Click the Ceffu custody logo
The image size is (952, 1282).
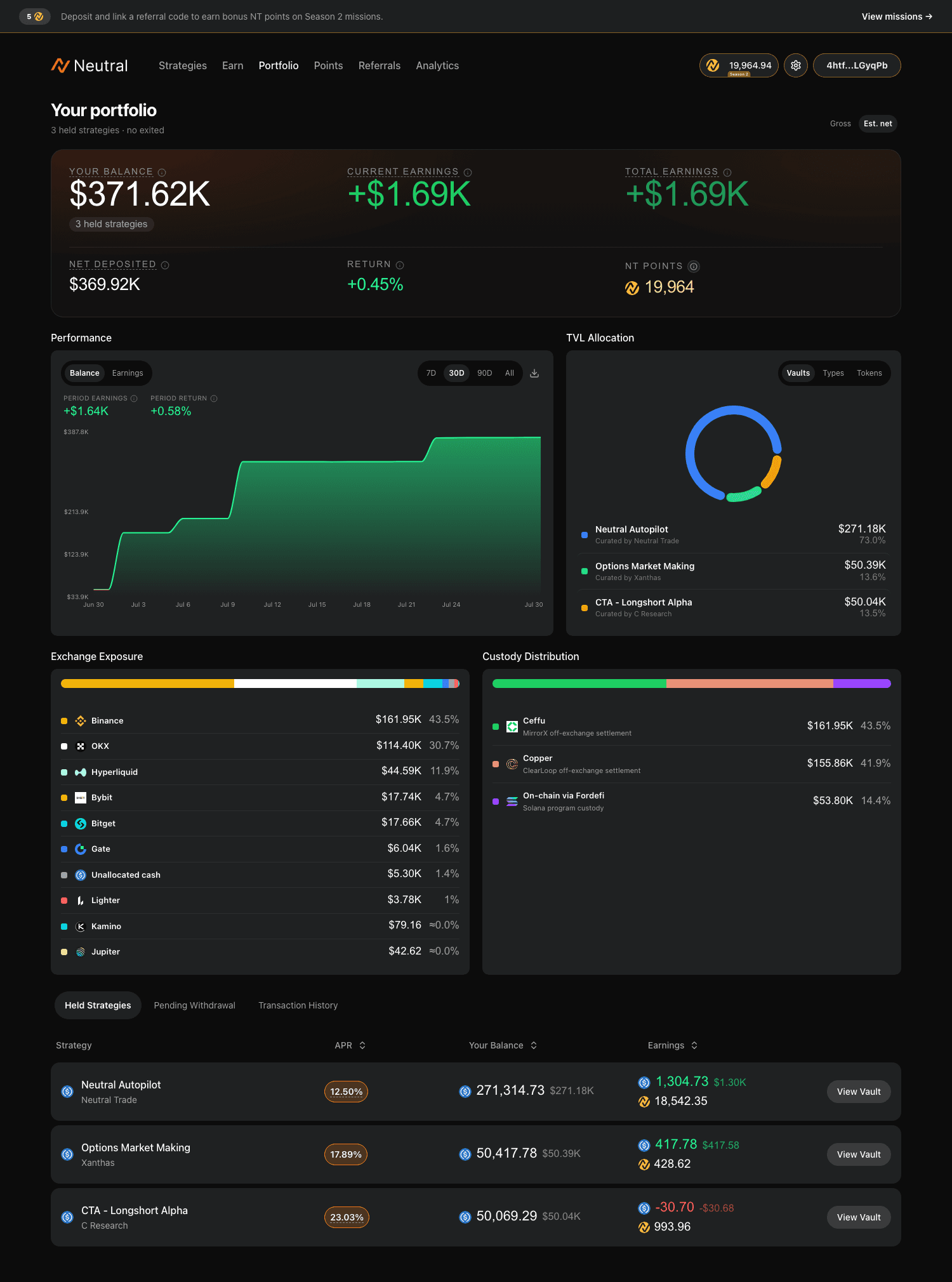pyautogui.click(x=512, y=727)
